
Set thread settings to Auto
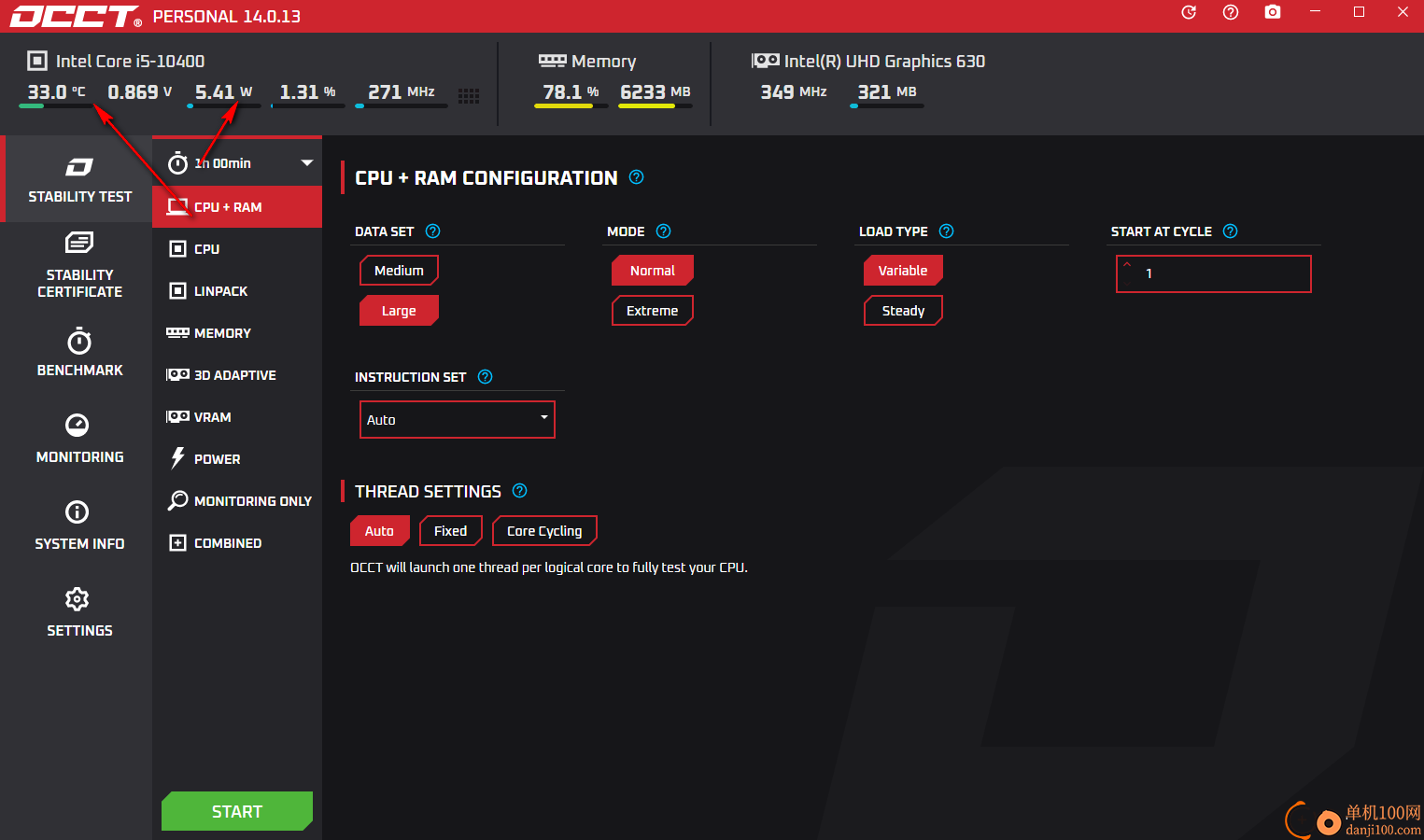(379, 531)
